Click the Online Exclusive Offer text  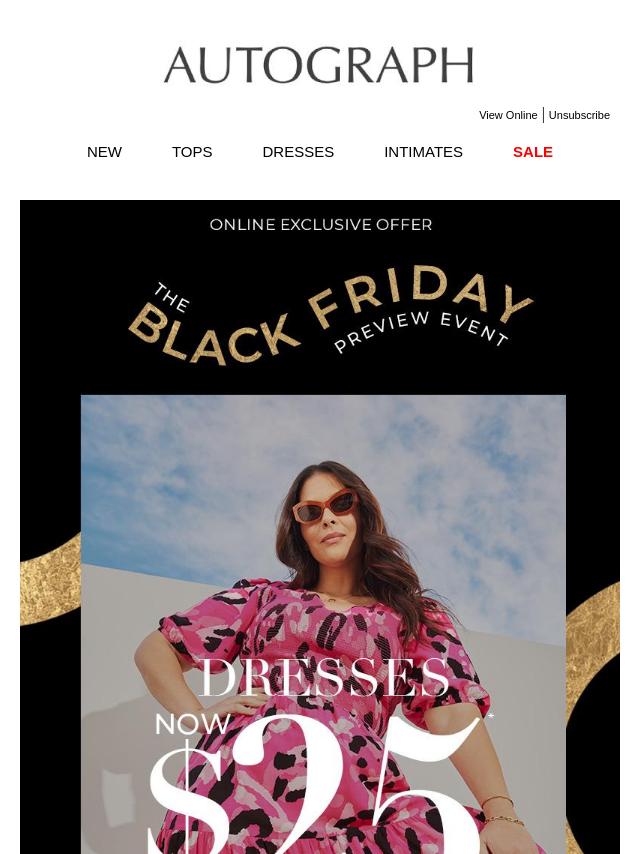tap(321, 224)
